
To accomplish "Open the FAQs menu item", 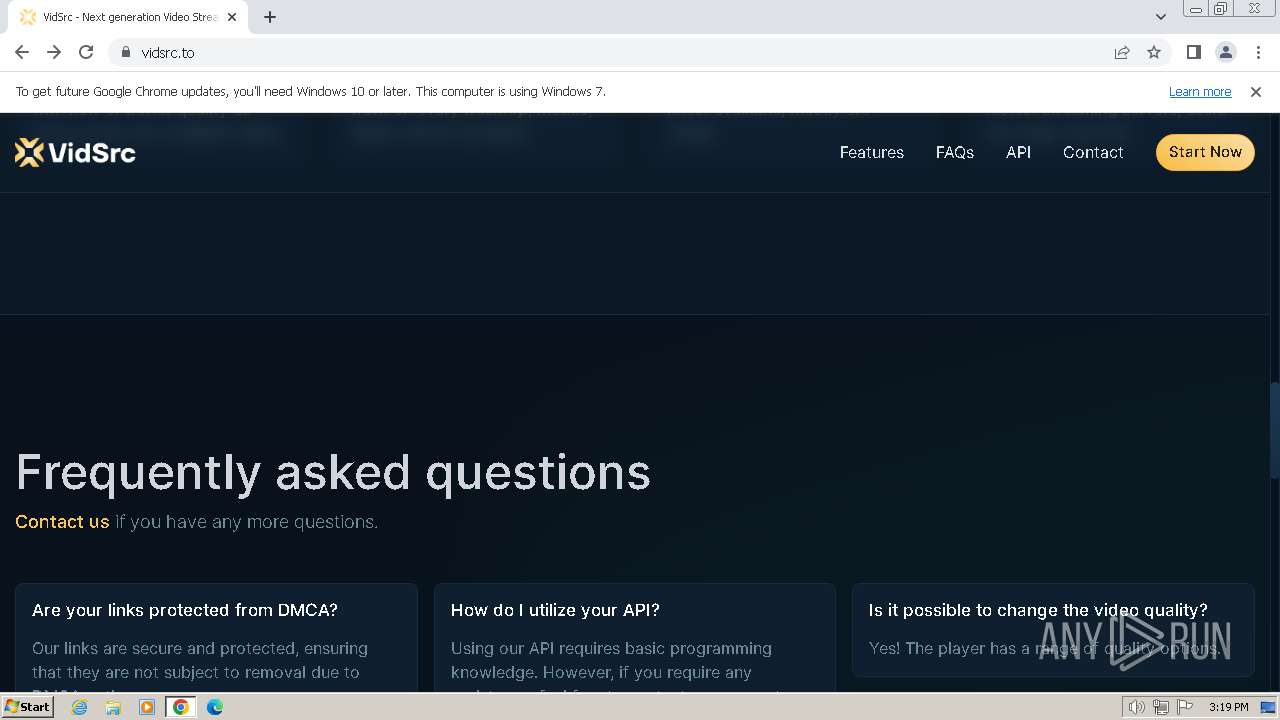I will tap(954, 152).
